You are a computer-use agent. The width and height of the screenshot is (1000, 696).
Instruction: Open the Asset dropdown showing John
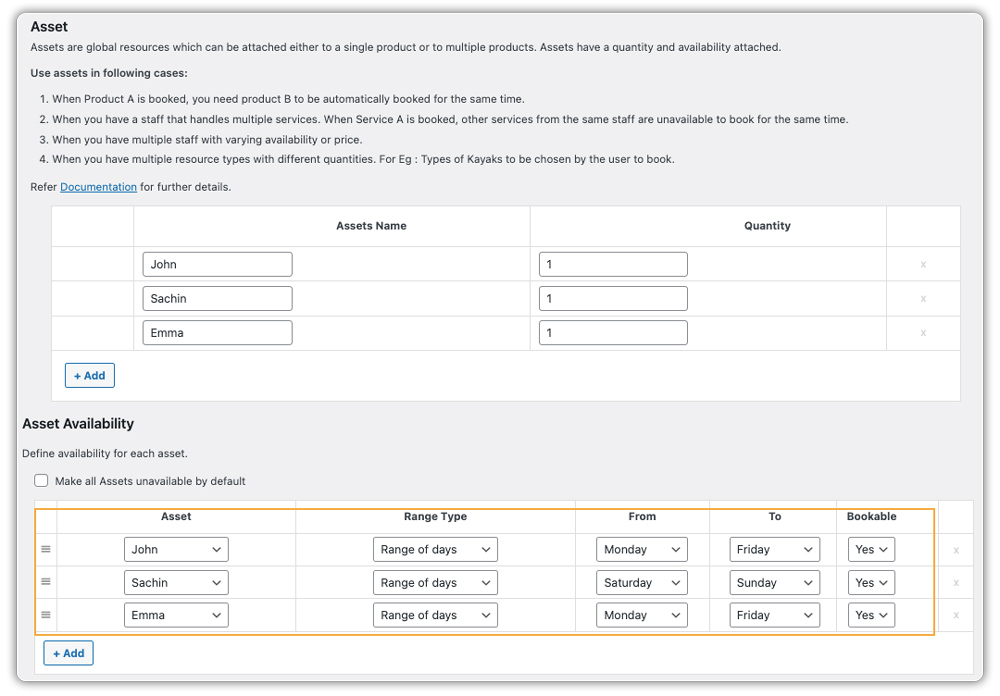[x=176, y=549]
